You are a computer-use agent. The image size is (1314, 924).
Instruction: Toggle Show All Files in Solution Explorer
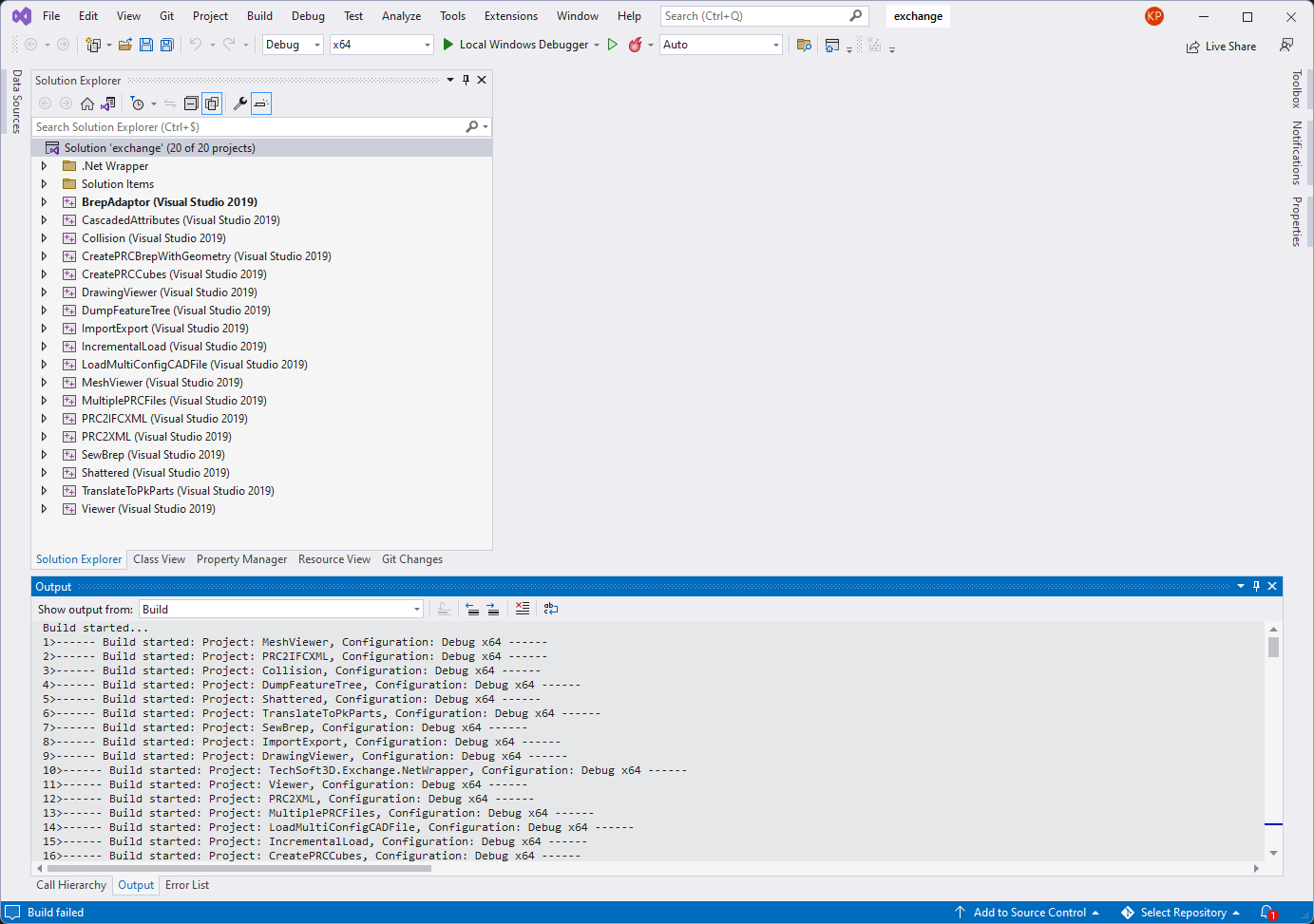213,104
